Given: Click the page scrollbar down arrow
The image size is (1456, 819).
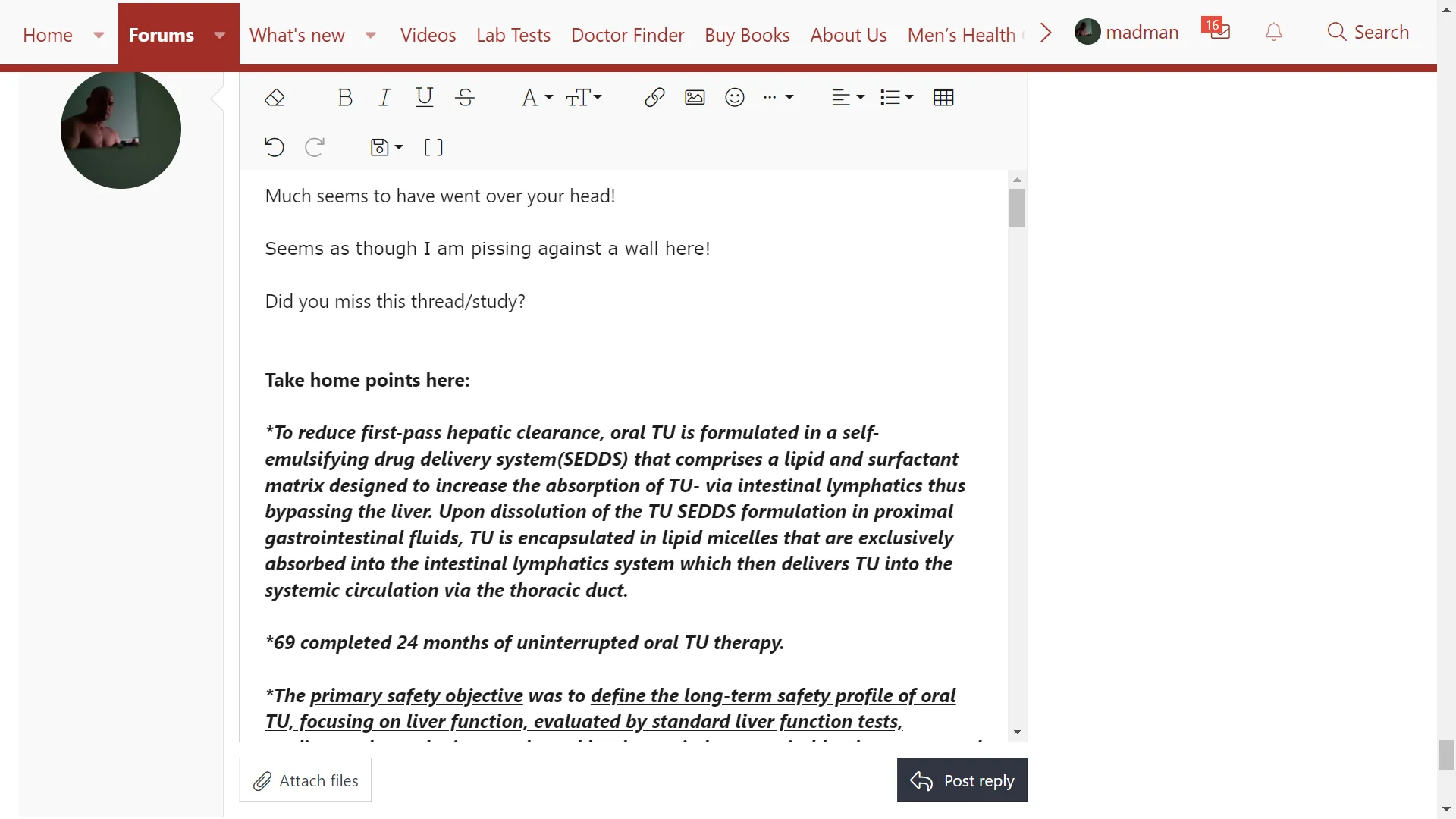Looking at the screenshot, I should (1446, 810).
